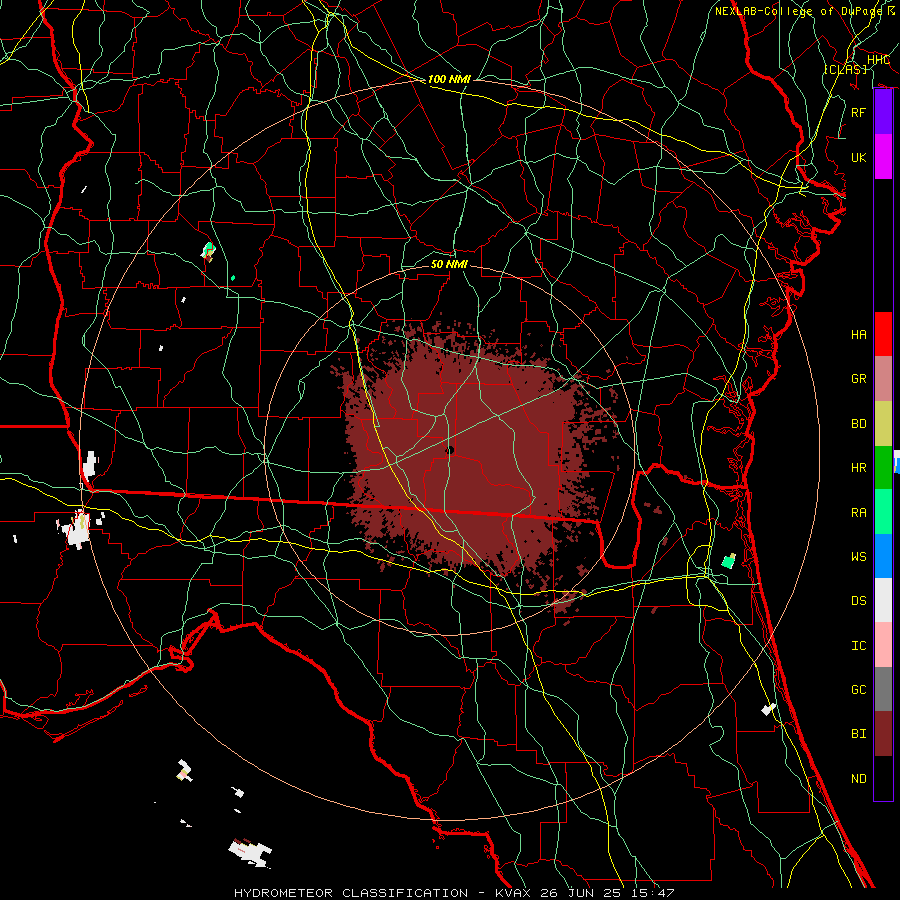
Task: Click the gray GC legend swatch
Action: 883,689
